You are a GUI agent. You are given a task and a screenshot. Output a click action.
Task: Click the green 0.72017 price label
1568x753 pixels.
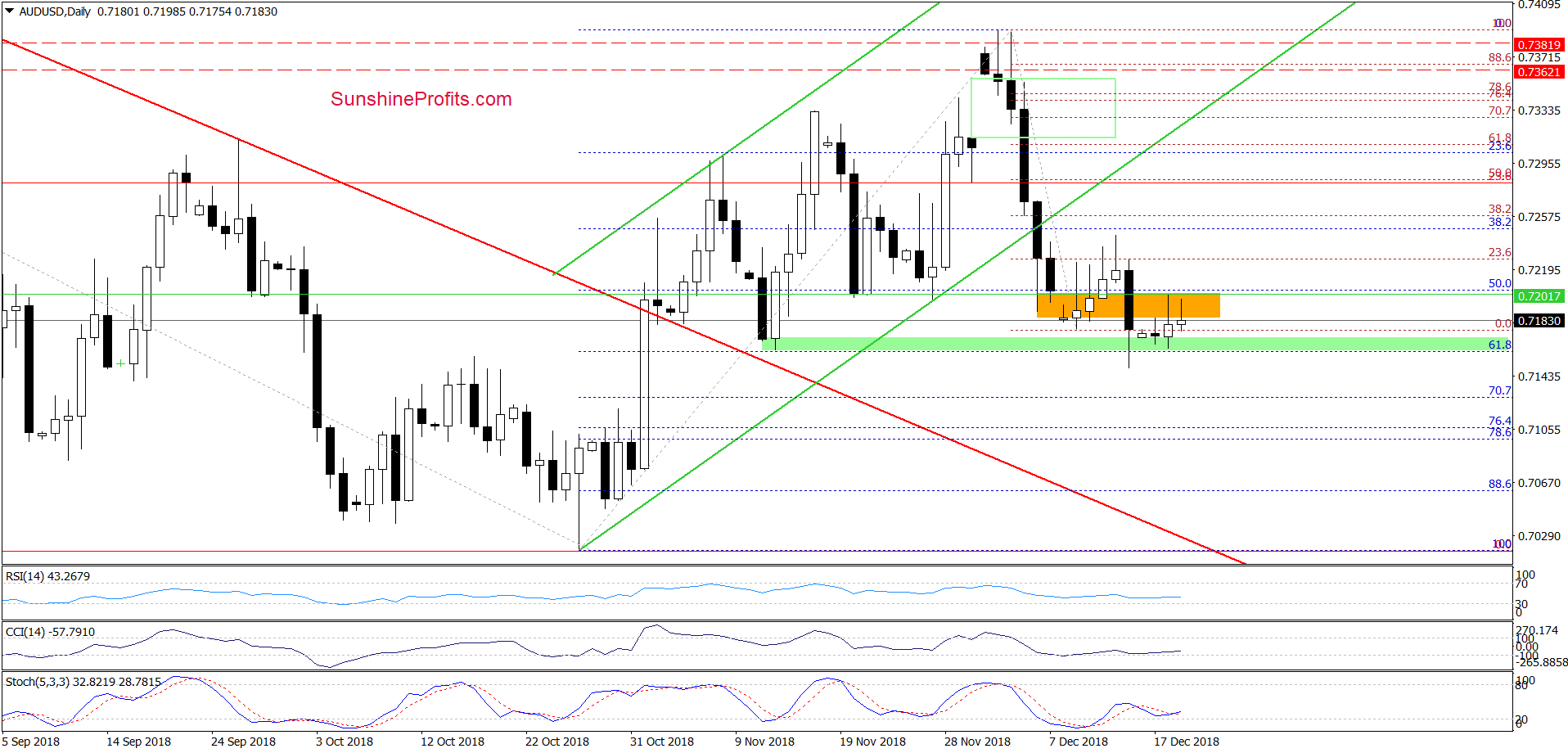tap(1539, 296)
